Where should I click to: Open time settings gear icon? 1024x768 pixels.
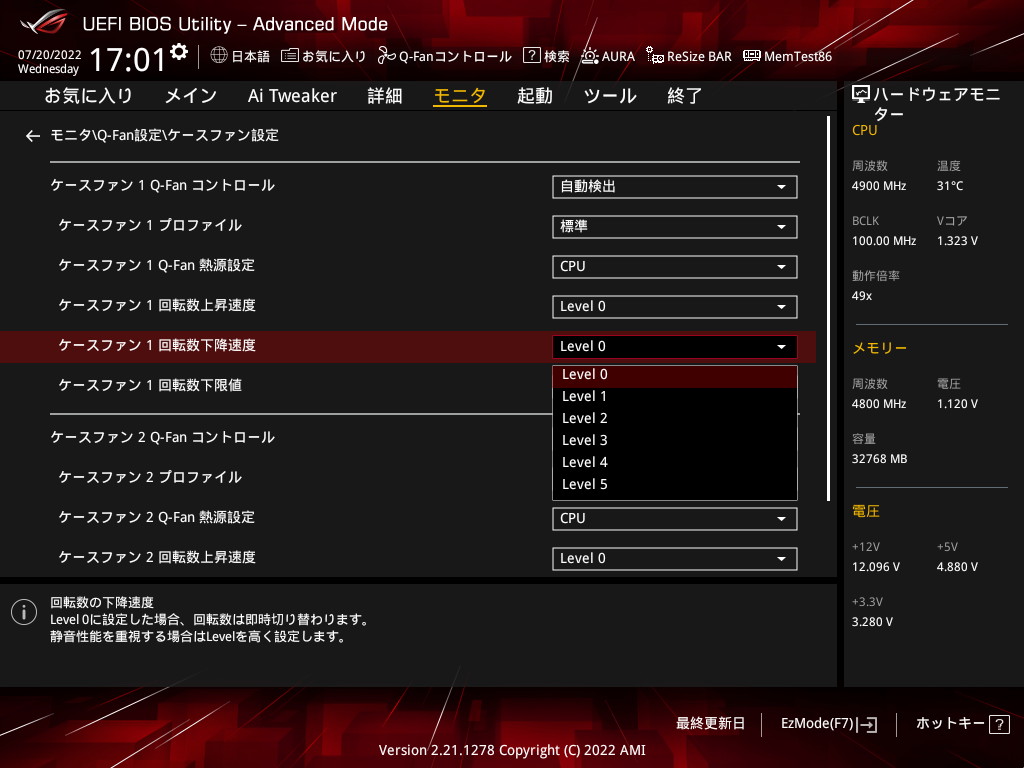point(179,52)
